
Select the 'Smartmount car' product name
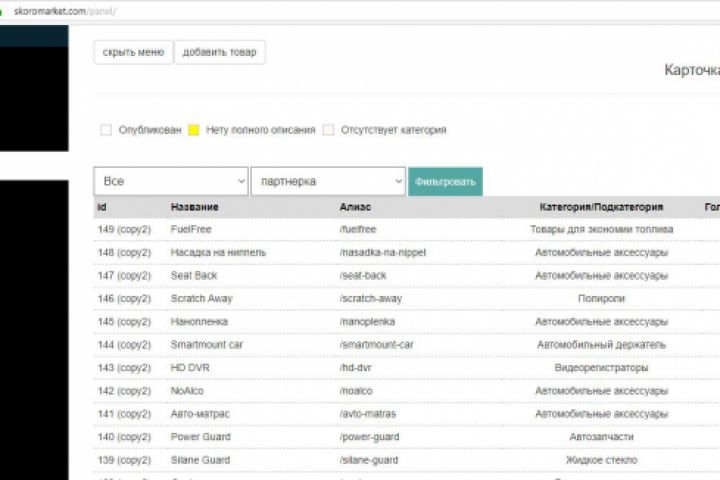[206, 345]
